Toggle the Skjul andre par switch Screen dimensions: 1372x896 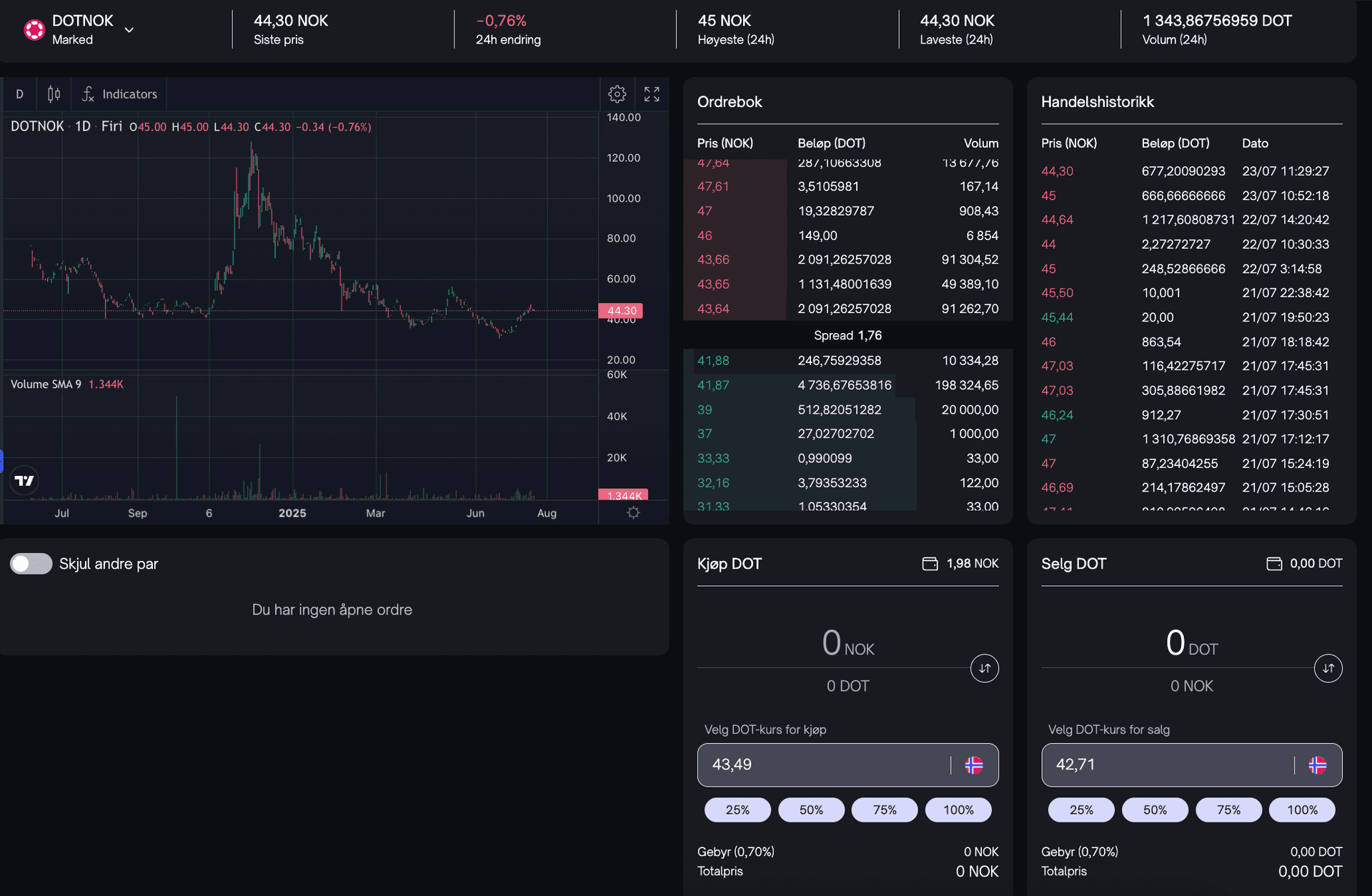coord(31,564)
